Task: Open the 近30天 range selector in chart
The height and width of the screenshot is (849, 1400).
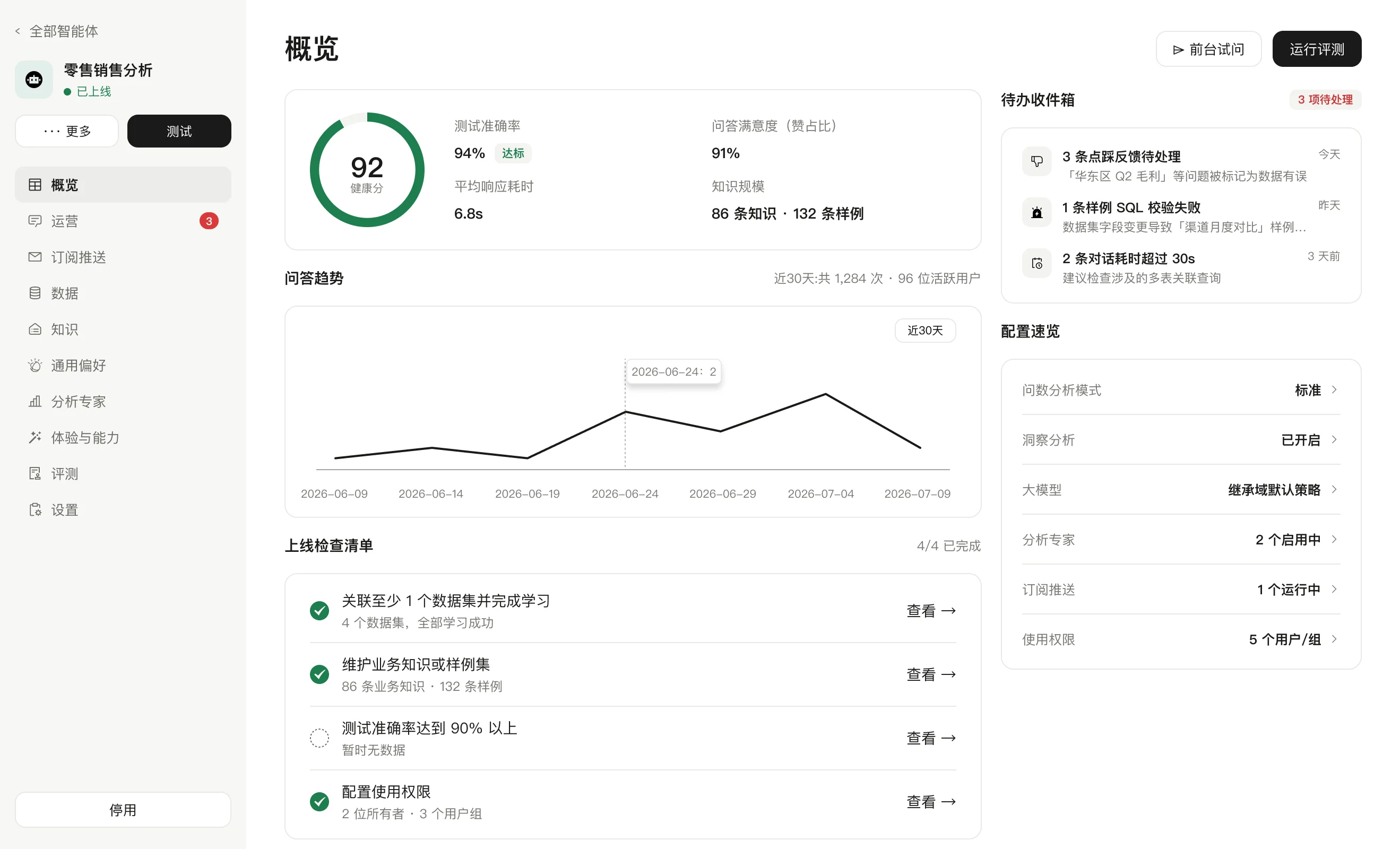Action: click(925, 331)
